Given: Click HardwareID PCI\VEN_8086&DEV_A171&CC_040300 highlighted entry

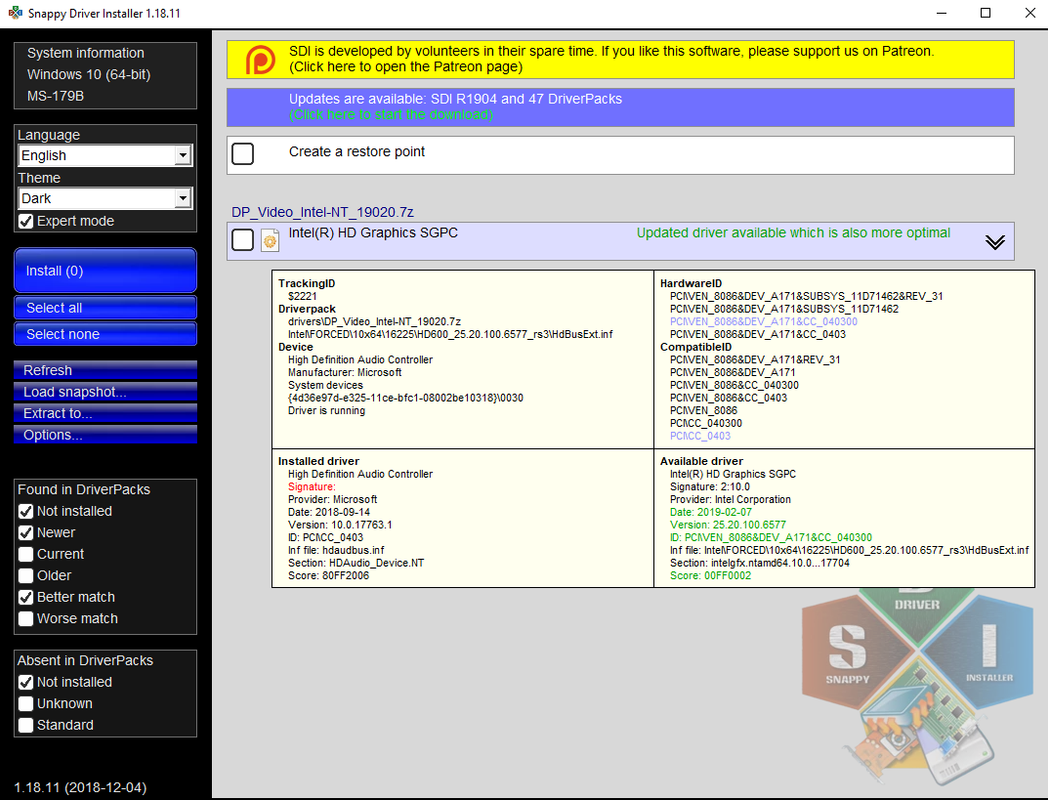Looking at the screenshot, I should pos(763,321).
